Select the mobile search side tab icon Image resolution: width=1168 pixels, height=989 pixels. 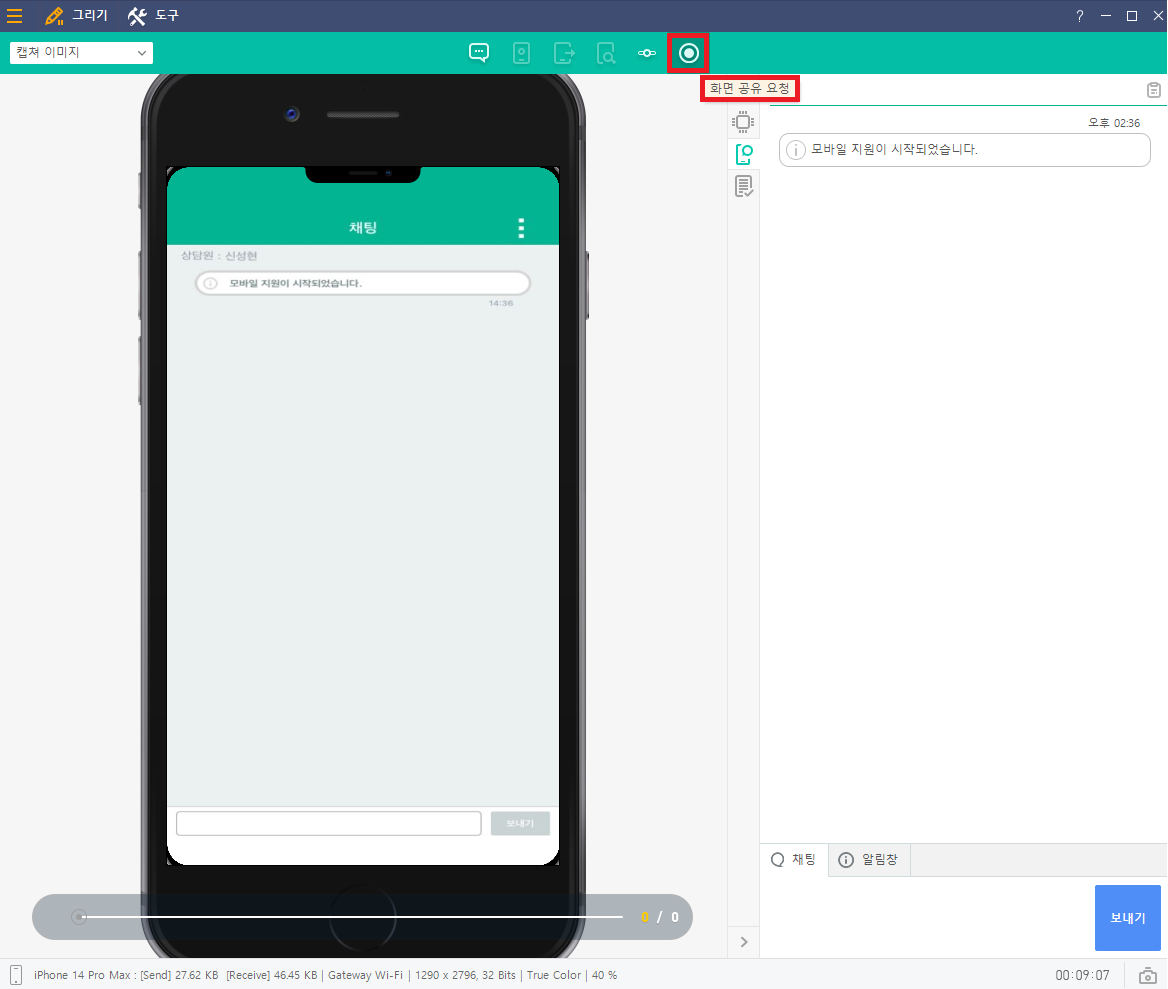pyautogui.click(x=743, y=154)
